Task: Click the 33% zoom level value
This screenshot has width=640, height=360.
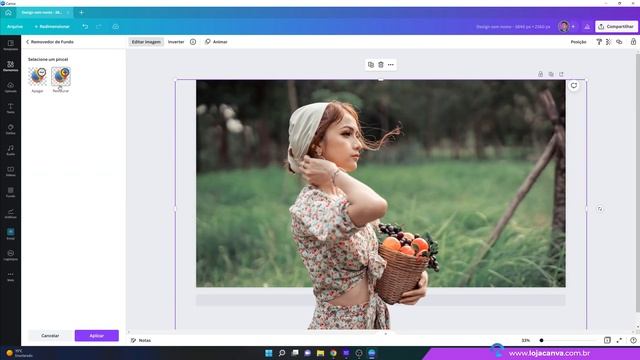Action: coord(526,340)
